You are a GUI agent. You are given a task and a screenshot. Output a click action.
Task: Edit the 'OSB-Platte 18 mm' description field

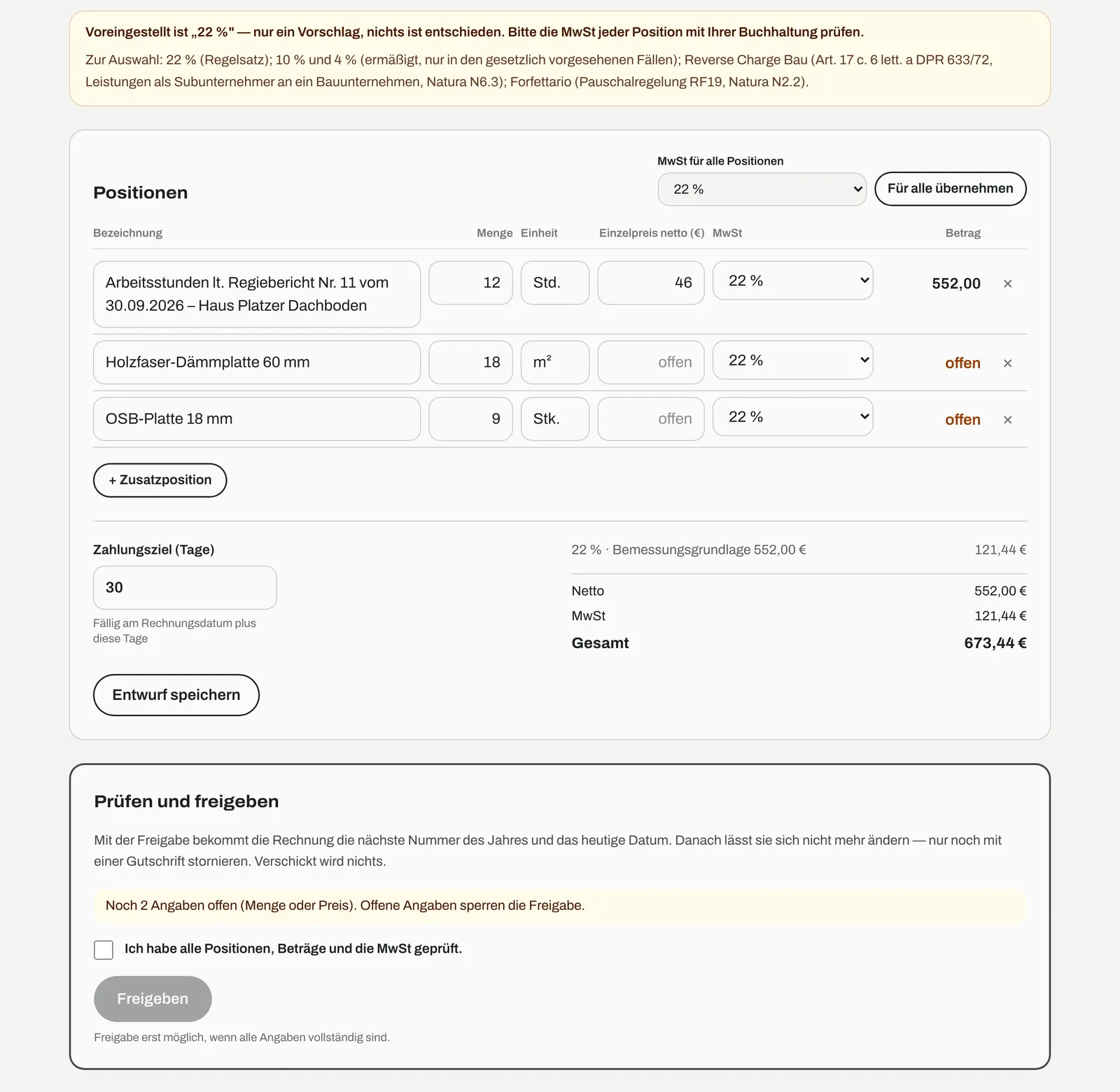pos(257,419)
